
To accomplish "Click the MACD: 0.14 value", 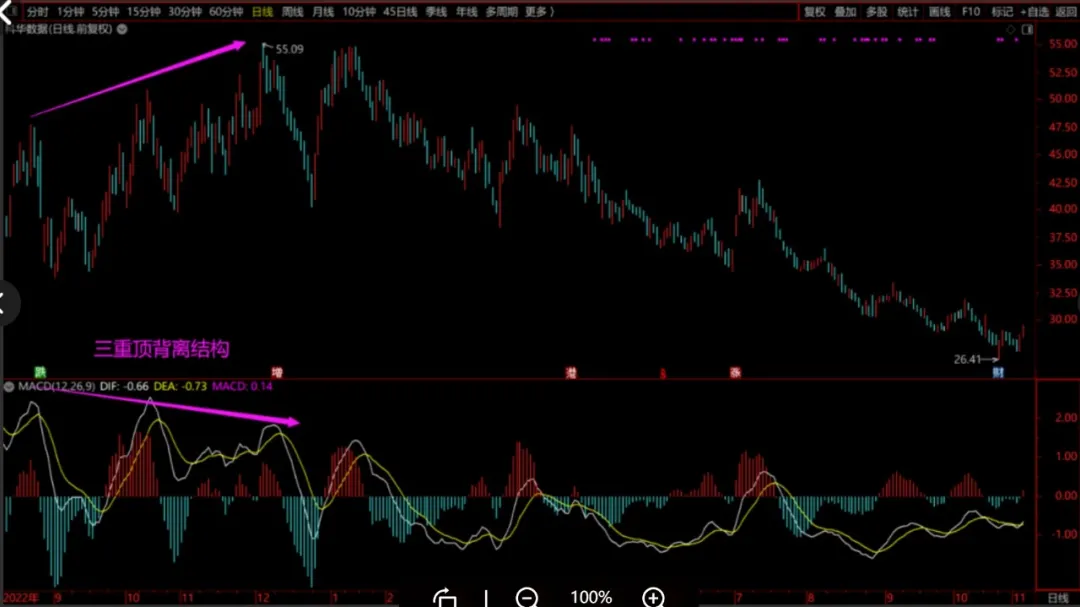I will [242, 387].
